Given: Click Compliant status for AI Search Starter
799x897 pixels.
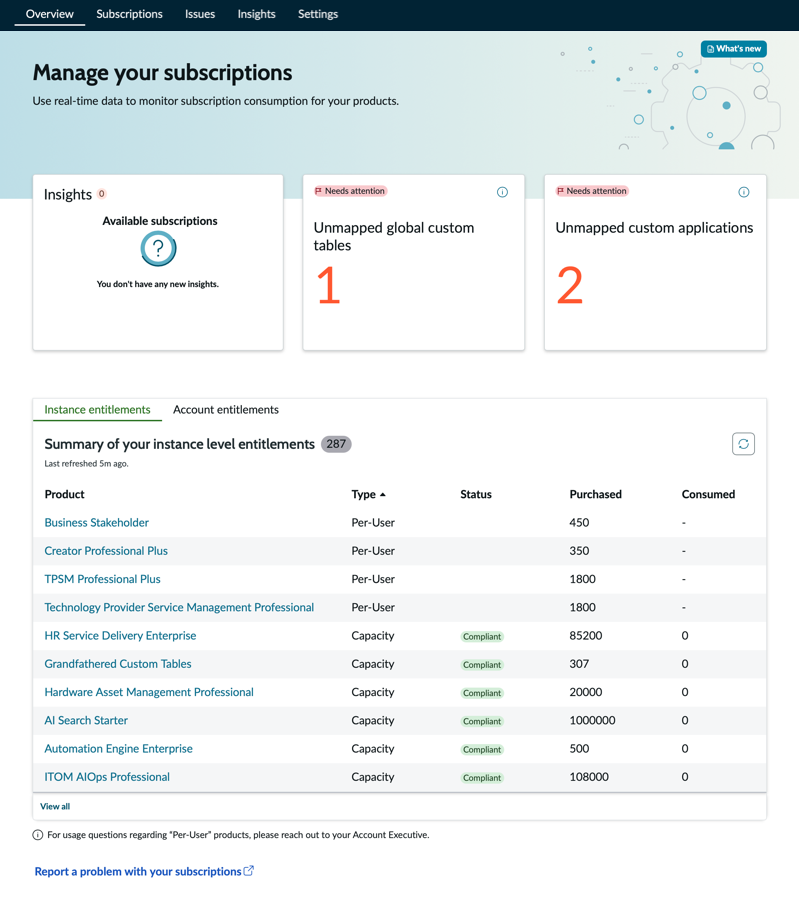Looking at the screenshot, I should point(482,721).
